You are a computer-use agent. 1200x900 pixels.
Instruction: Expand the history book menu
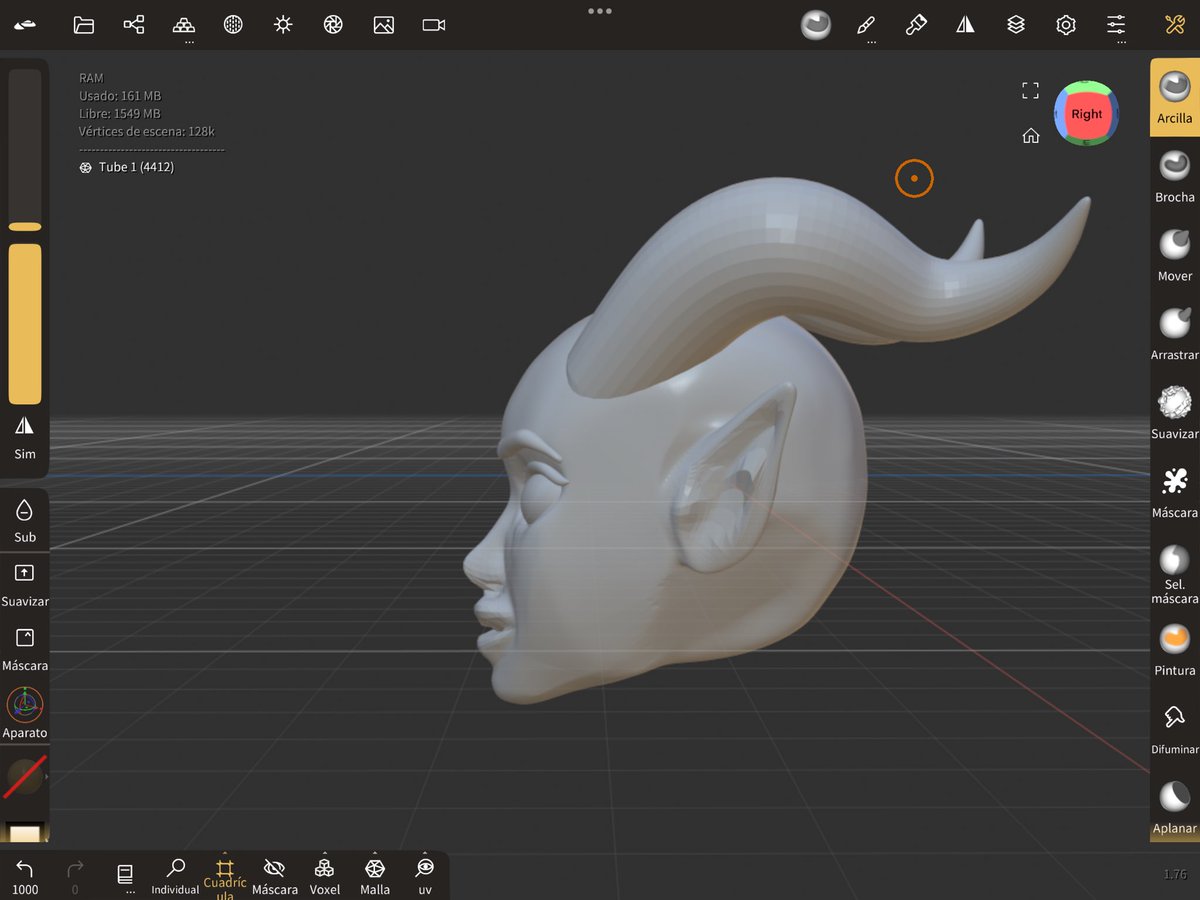[125, 876]
